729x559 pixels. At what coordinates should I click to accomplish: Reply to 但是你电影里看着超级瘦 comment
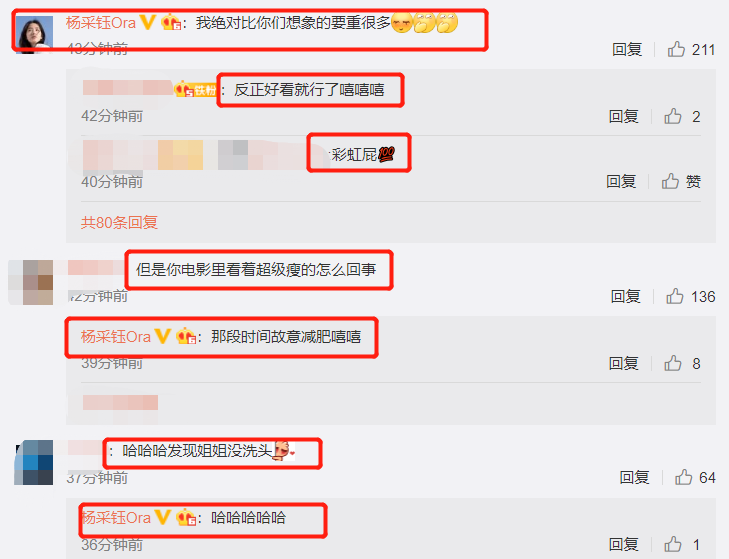point(625,296)
